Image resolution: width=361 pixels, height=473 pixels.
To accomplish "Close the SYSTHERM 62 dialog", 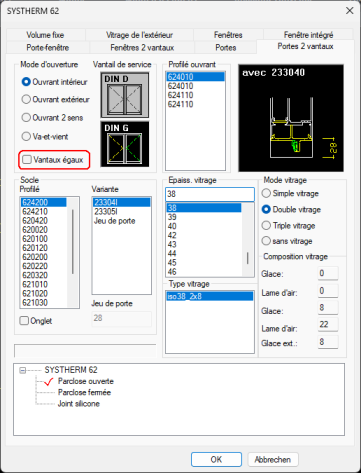I will [x=349, y=11].
